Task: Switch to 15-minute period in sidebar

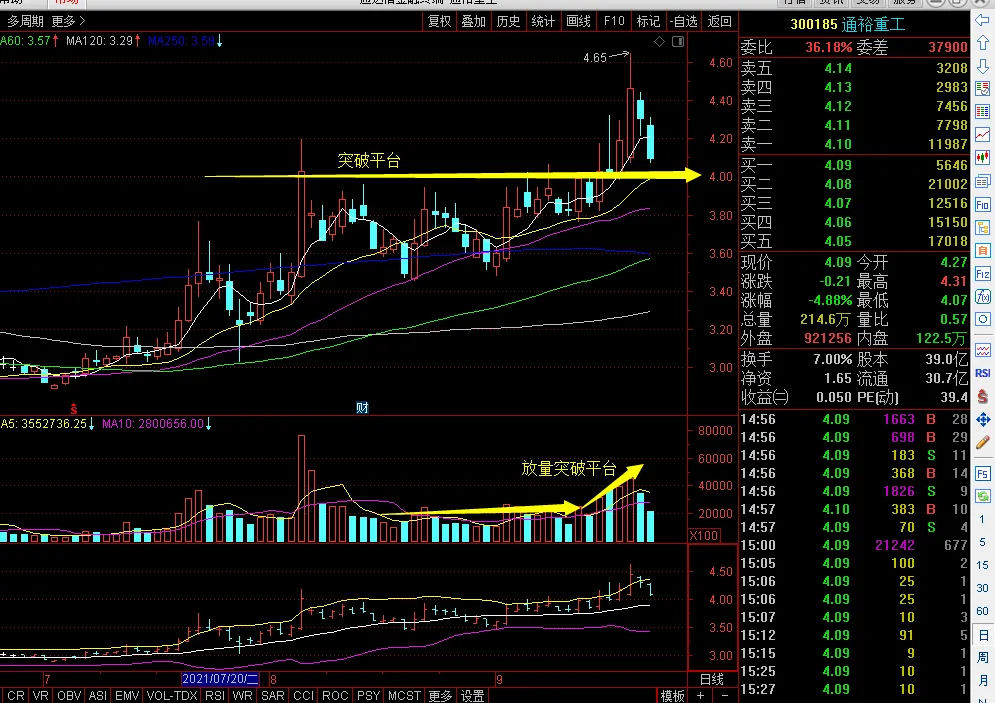Action: coord(982,565)
